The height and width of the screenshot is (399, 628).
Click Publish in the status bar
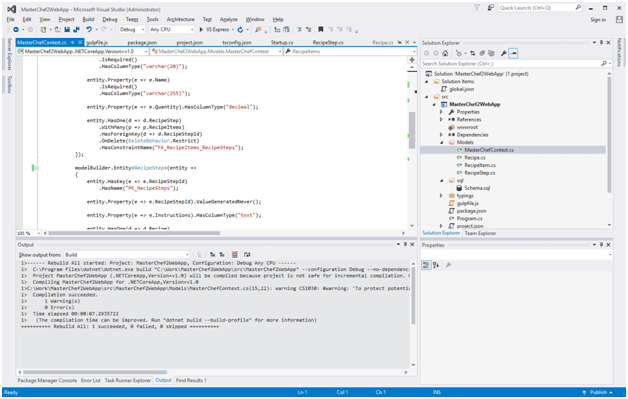[x=598, y=392]
